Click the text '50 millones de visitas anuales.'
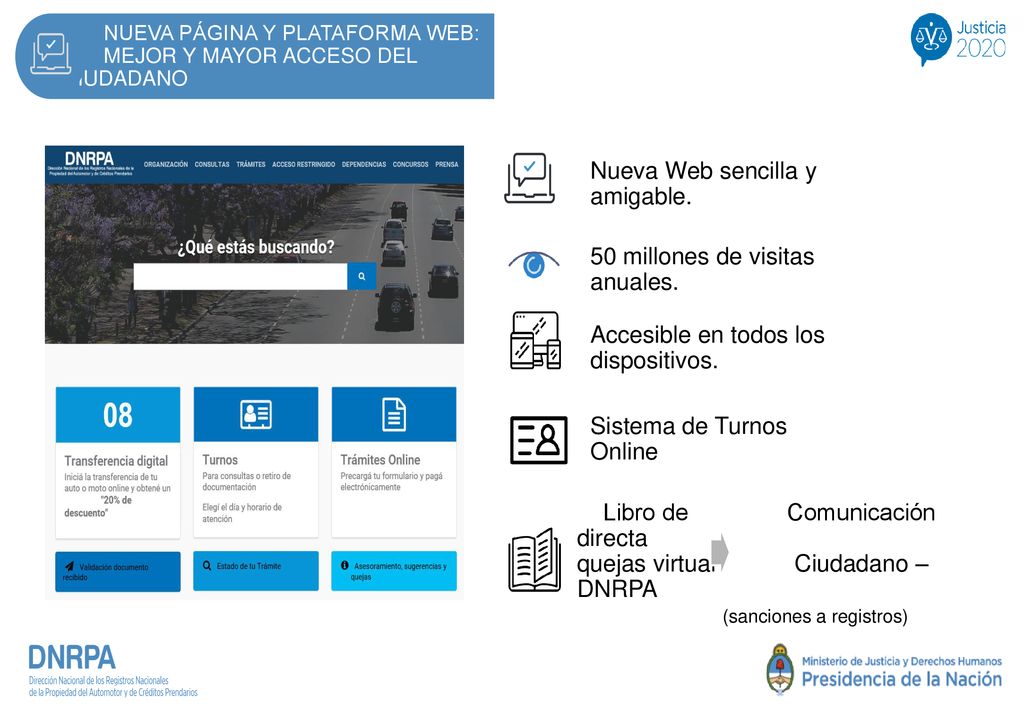The width and height of the screenshot is (1024, 709). pos(702,269)
